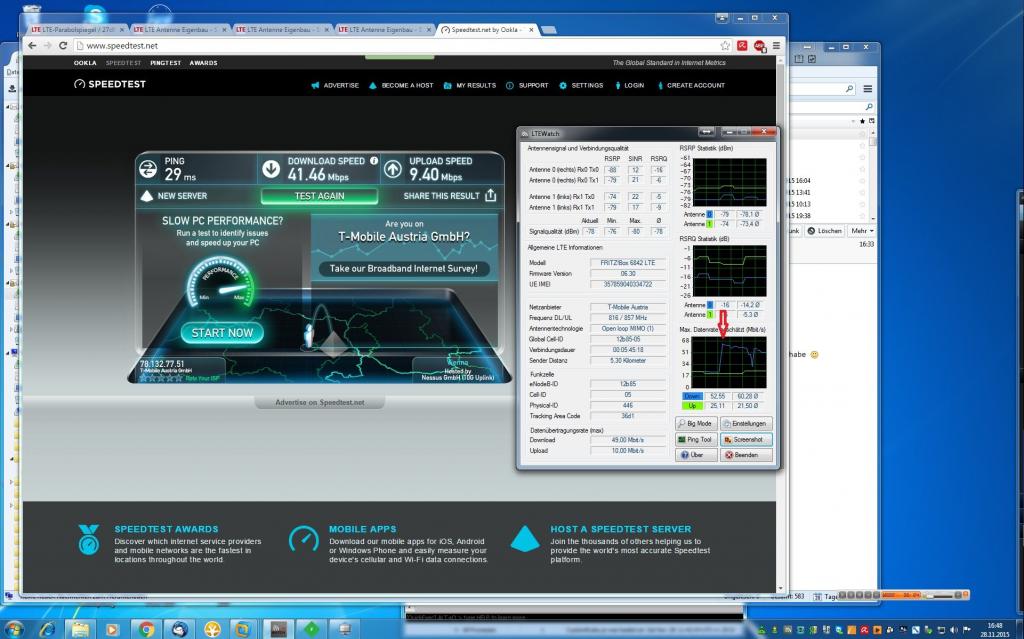Click the model value FRITZ!Box 6842 LTE
Image resolution: width=1024 pixels, height=639 pixels.
point(628,263)
